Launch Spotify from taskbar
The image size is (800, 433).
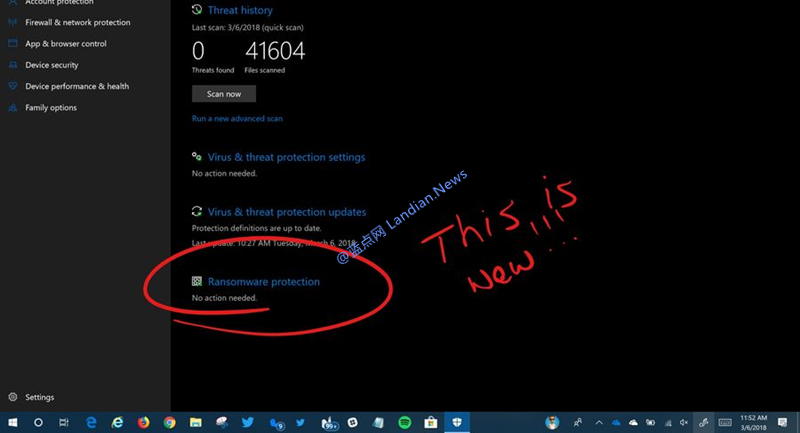click(405, 422)
